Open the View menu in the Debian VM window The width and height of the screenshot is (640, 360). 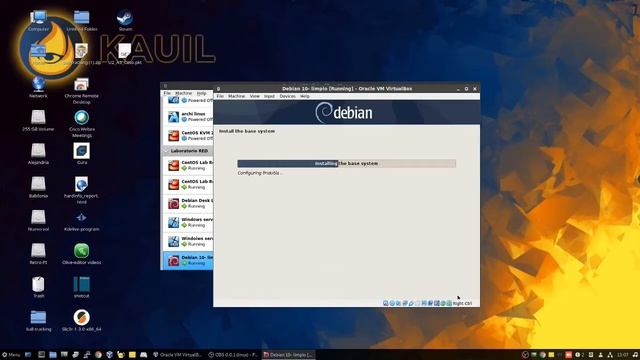[255, 96]
